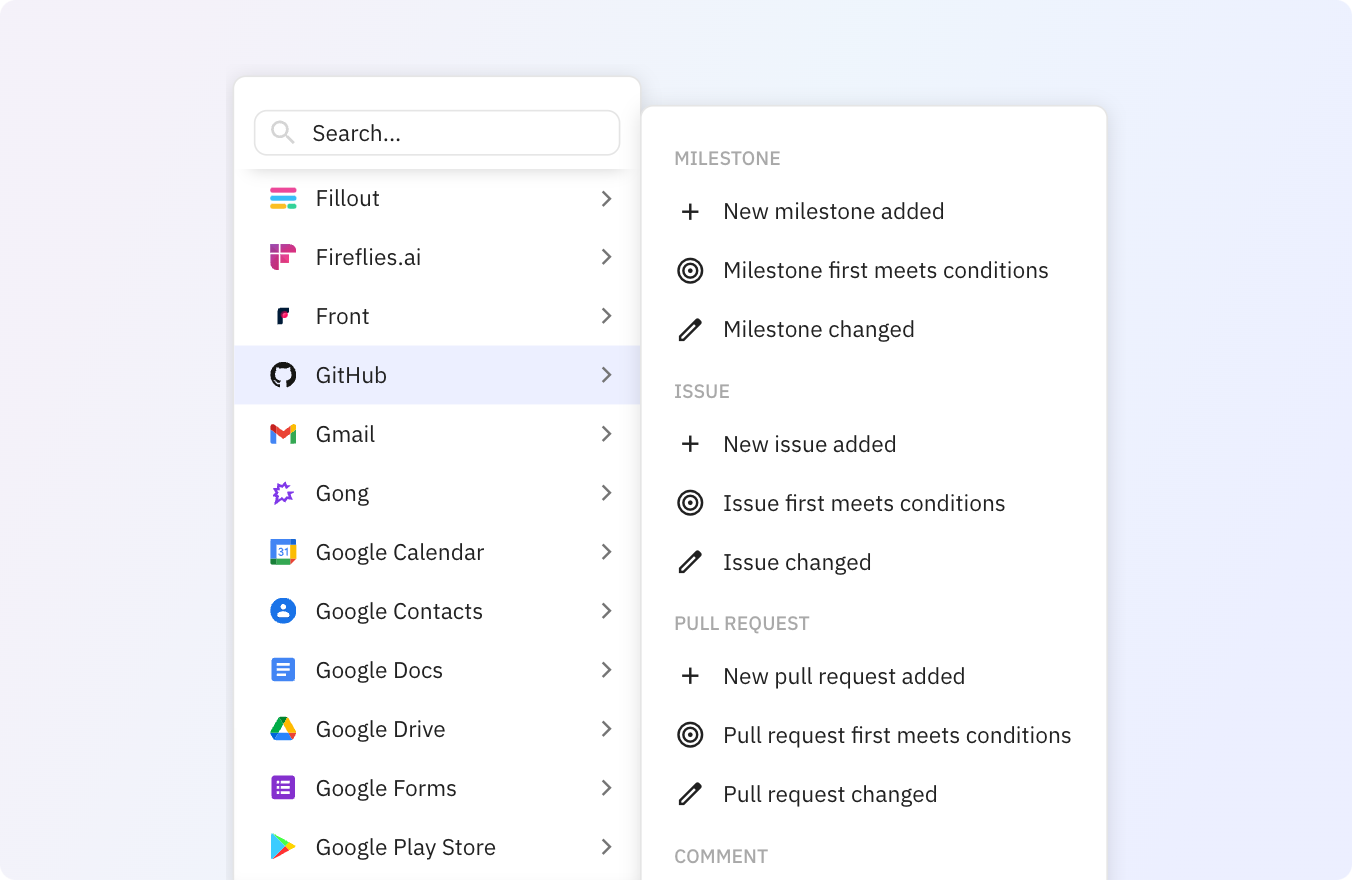Expand the Google Forms row chevron
Viewport: 1352px width, 880px height.
606,788
